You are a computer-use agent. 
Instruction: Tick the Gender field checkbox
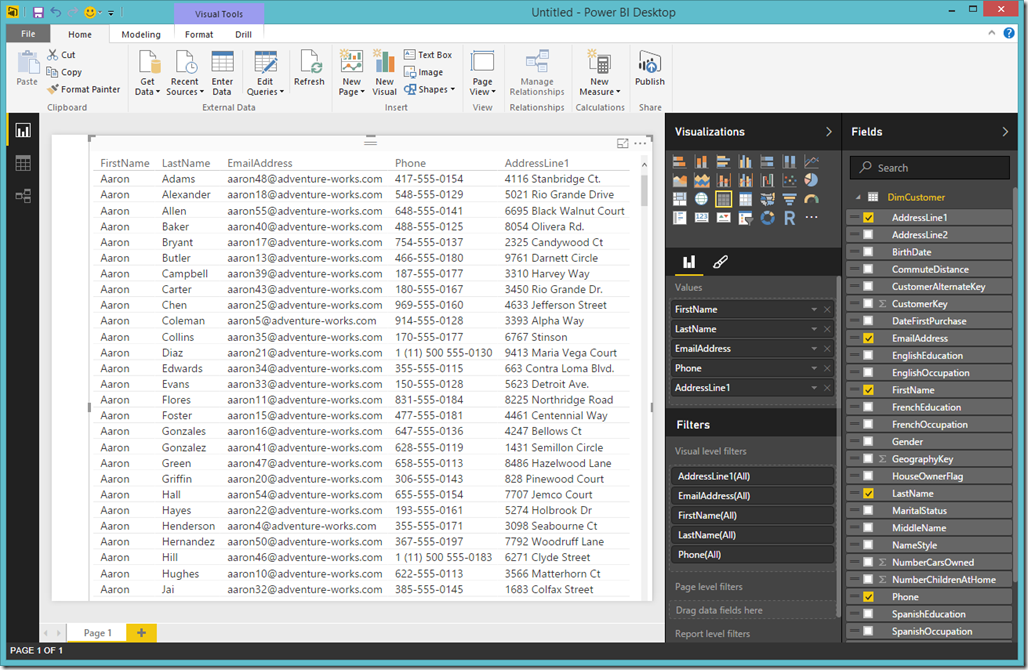868,442
